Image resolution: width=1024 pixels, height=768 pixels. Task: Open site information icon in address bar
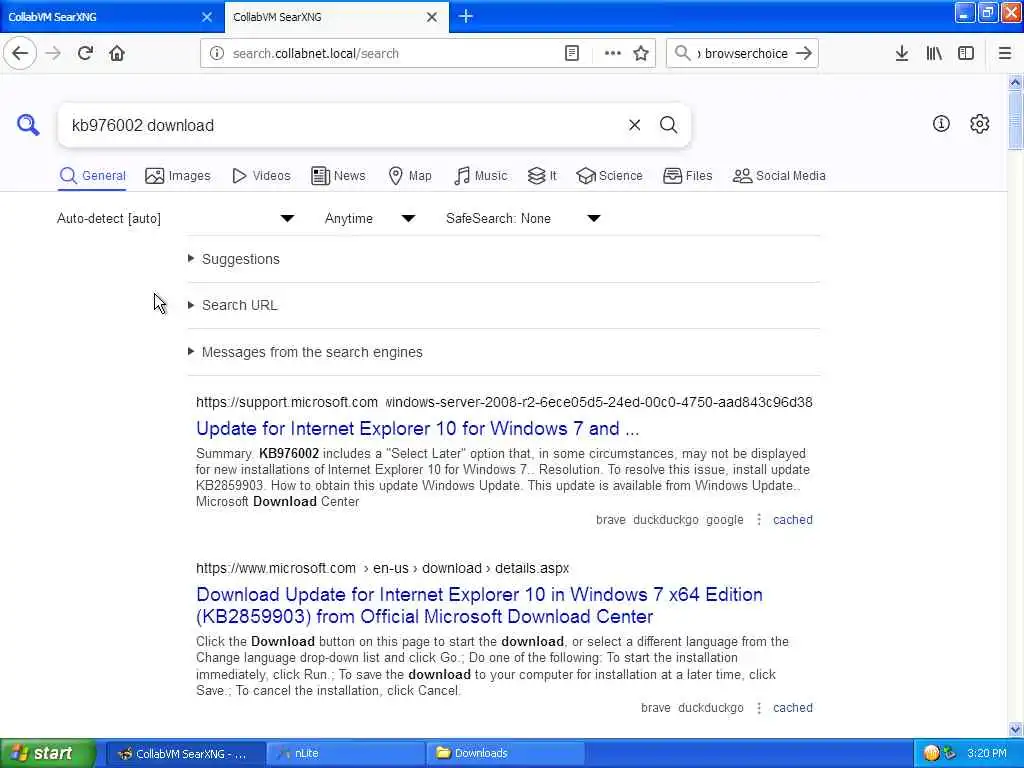click(217, 54)
